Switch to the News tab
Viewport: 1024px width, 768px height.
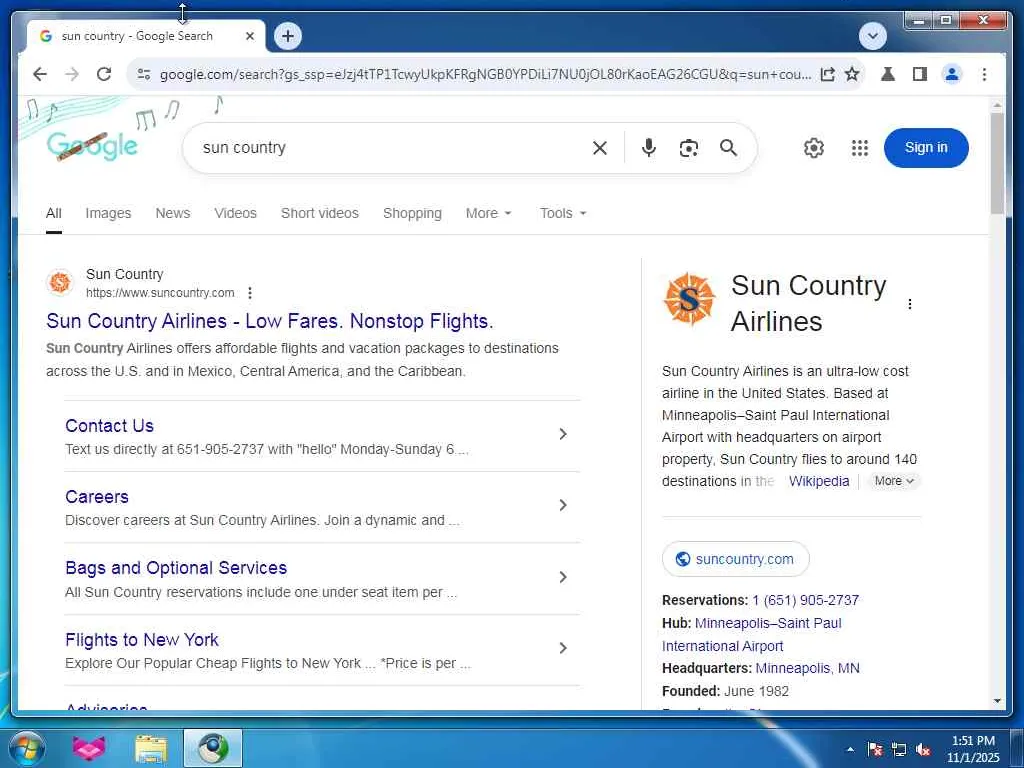click(173, 214)
